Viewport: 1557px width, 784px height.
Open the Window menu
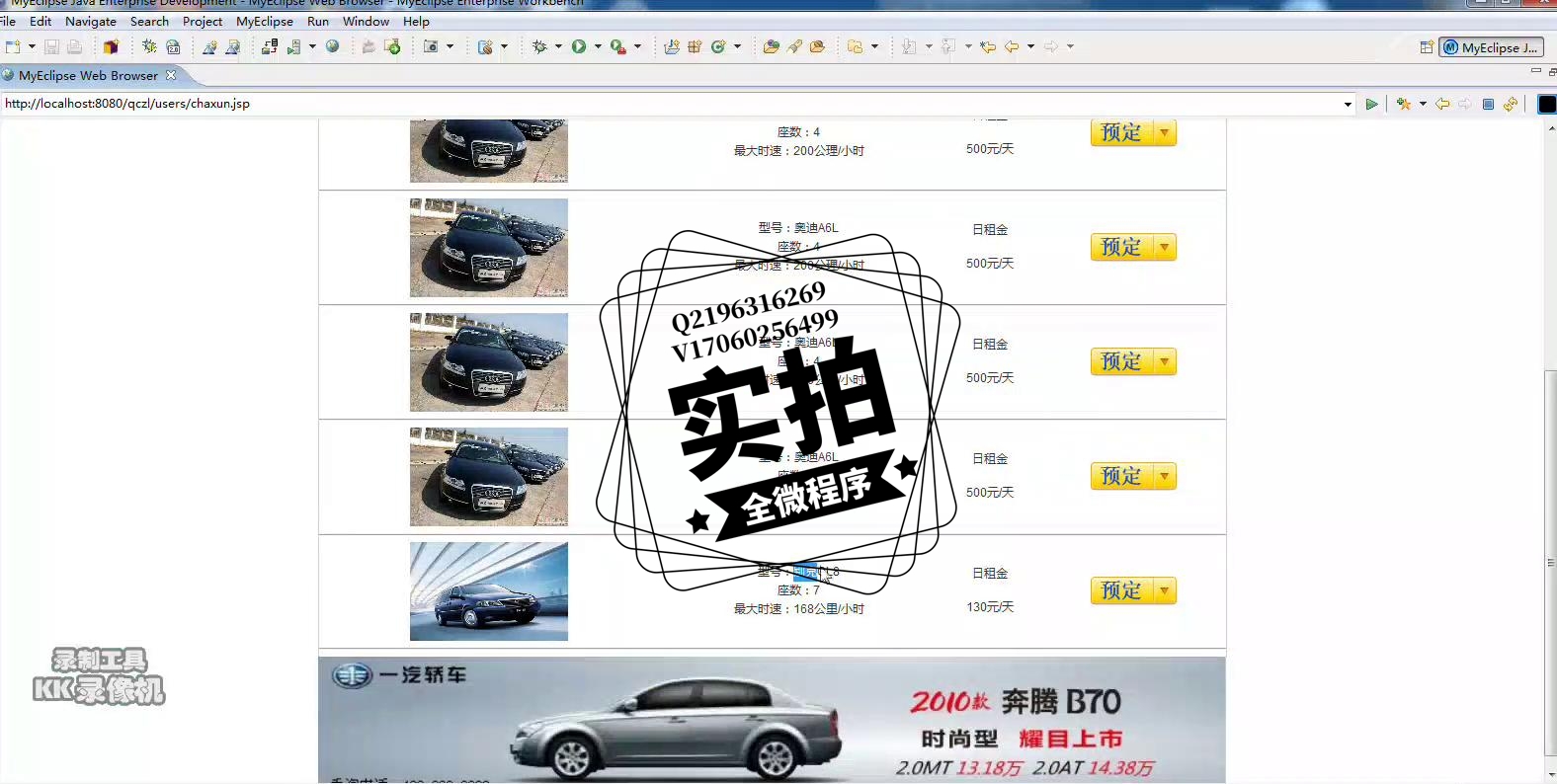pyautogui.click(x=366, y=21)
